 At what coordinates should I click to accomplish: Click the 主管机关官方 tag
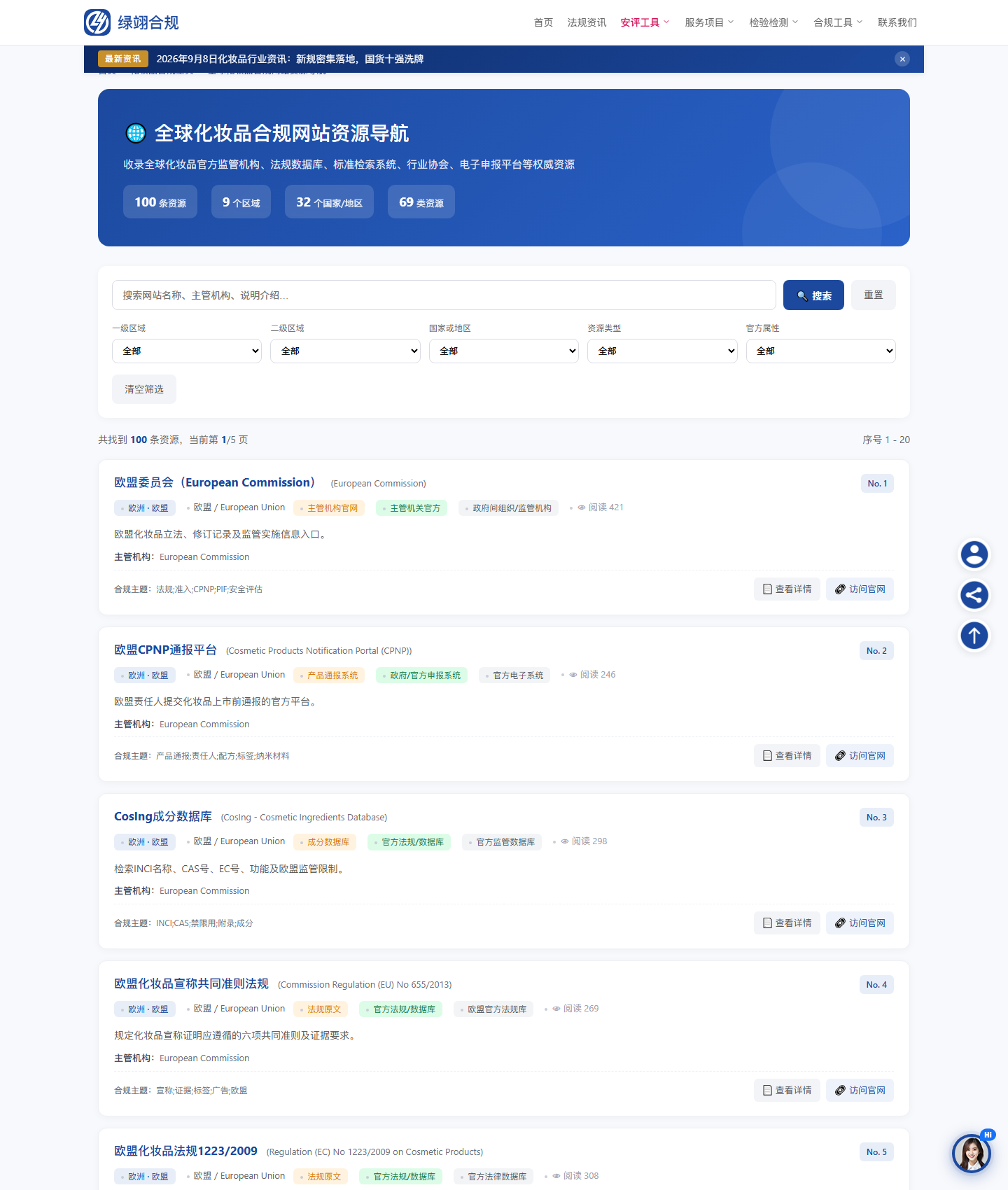coord(412,508)
